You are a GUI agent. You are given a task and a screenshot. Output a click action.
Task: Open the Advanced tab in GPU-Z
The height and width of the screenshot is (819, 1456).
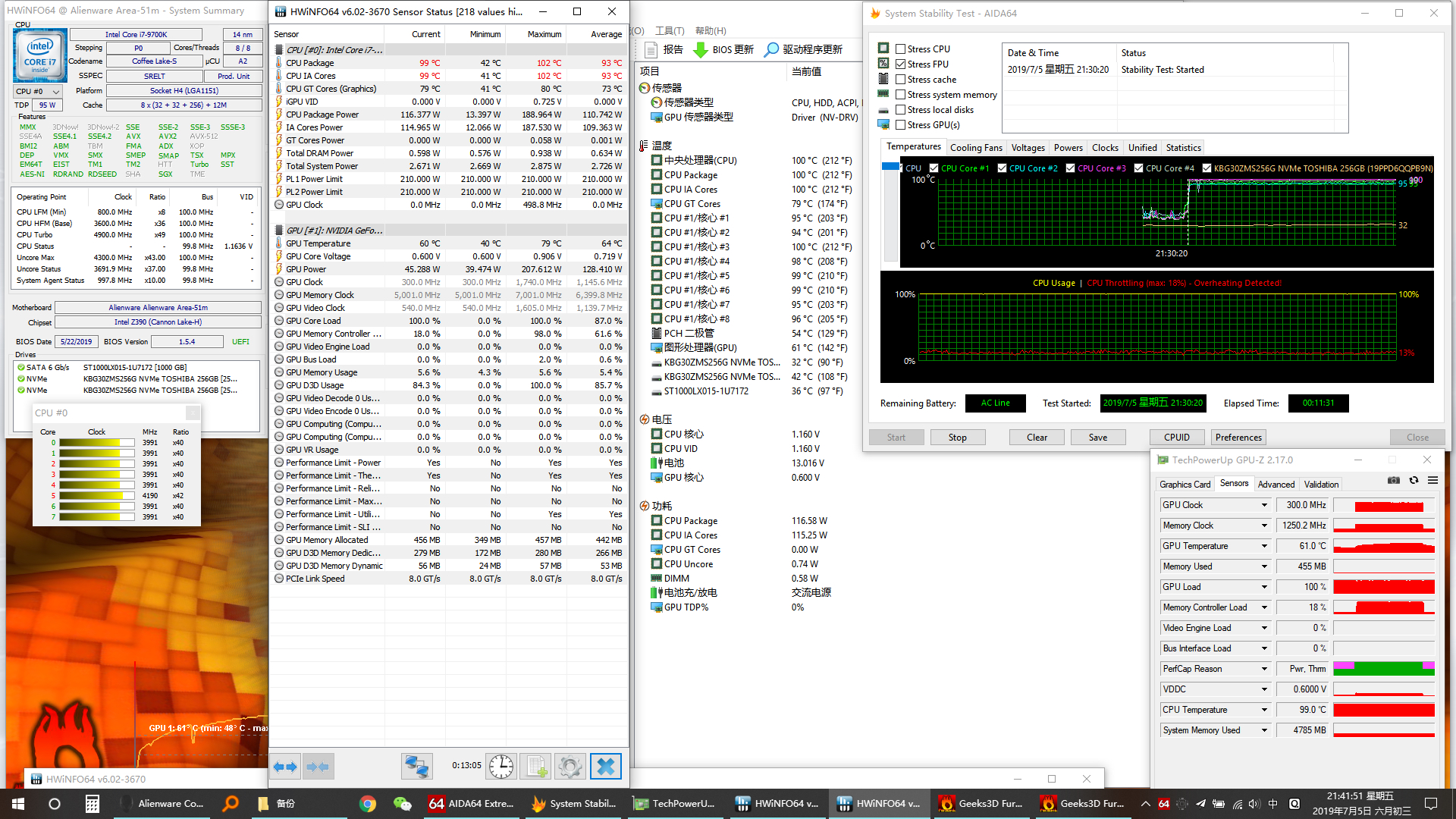(x=1276, y=485)
